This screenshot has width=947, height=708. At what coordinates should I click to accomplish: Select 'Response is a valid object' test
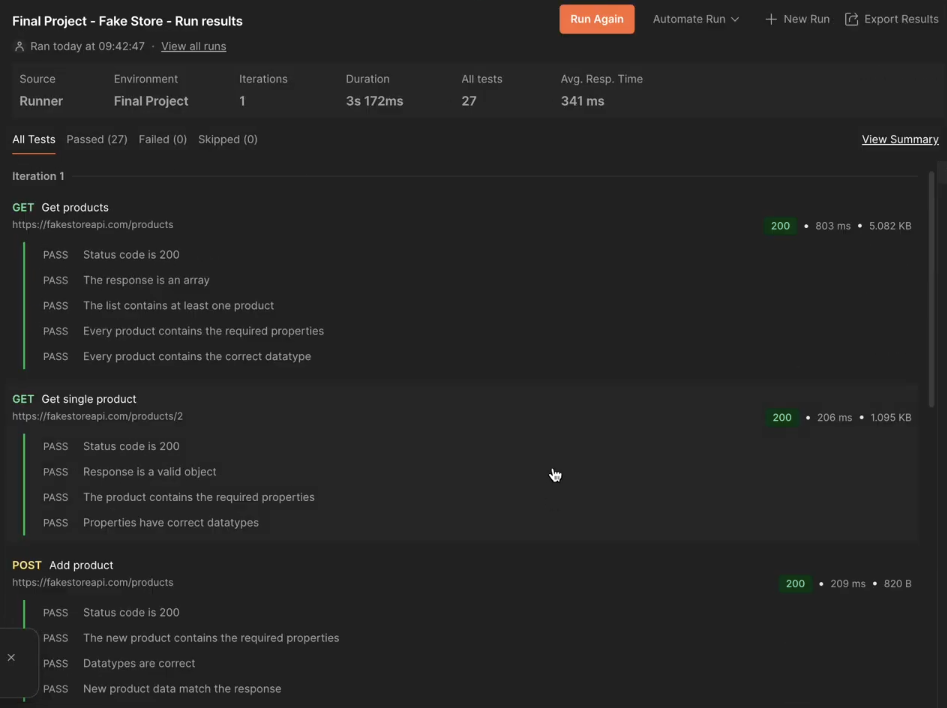pos(150,472)
